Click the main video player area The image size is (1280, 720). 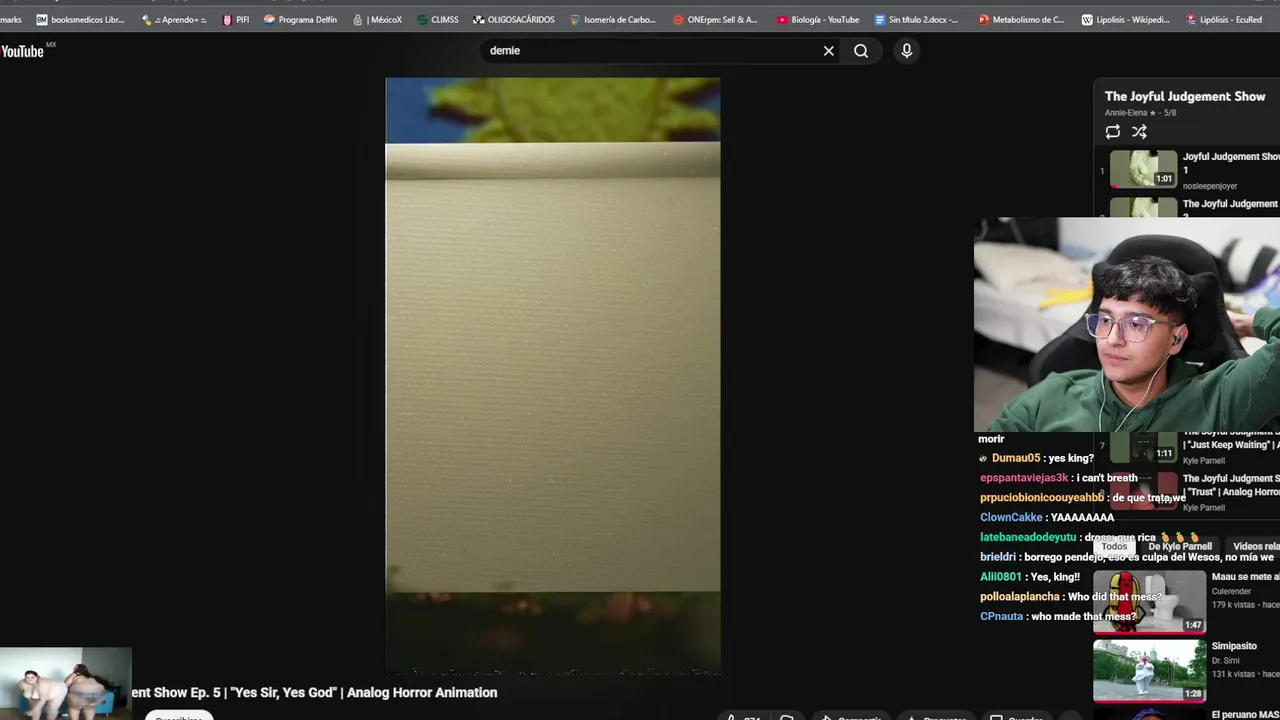553,376
